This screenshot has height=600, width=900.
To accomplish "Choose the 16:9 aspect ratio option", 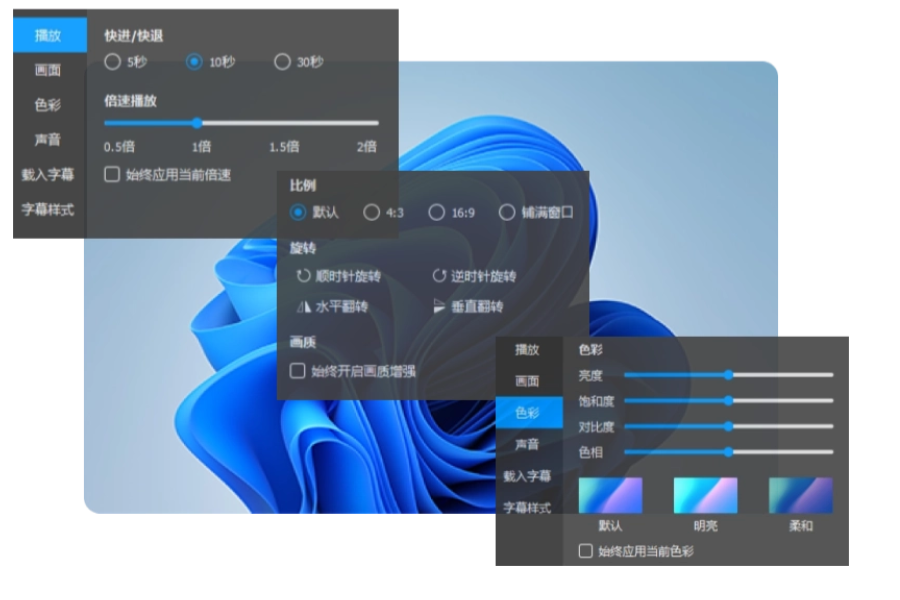I will [x=436, y=212].
